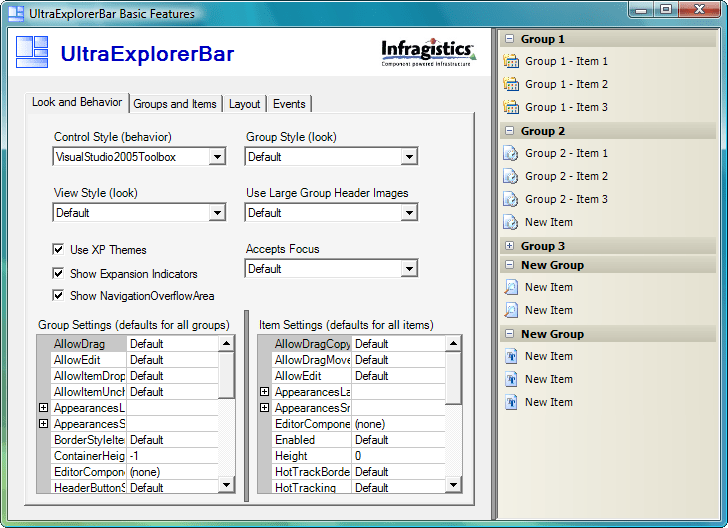Expand AppearancesSr row in Item Settings
The image size is (728, 528).
tap(264, 408)
